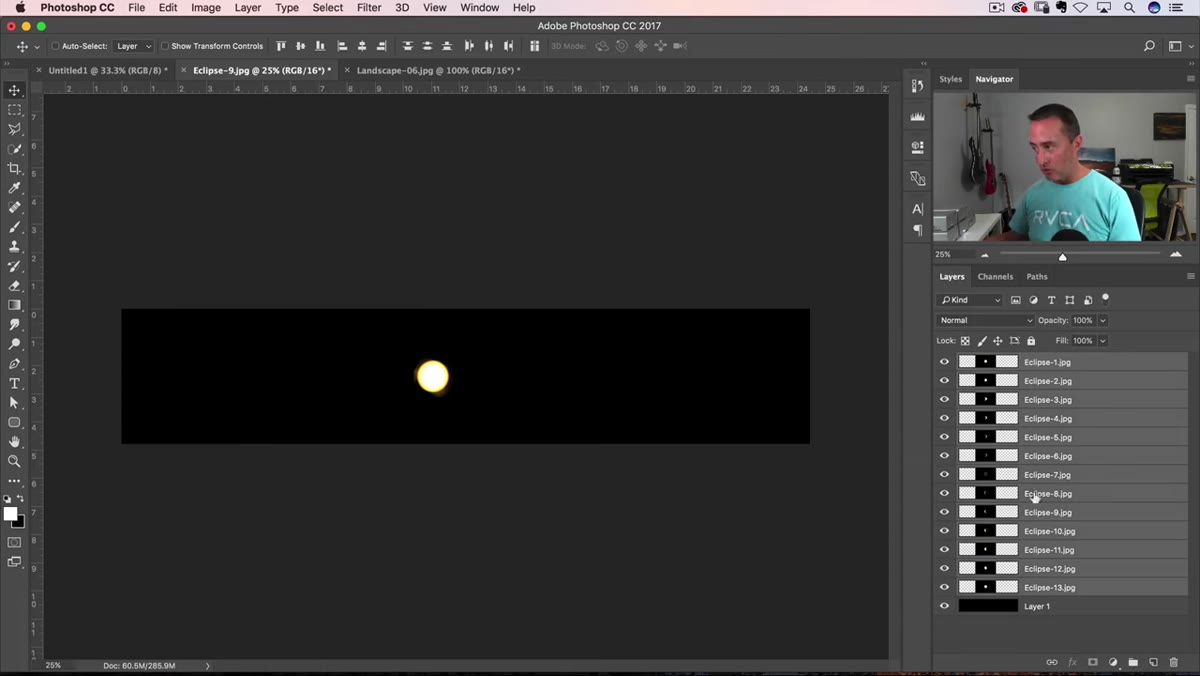The width and height of the screenshot is (1200, 676).
Task: Hide the Eclipse-6.jpg layer
Action: coord(944,456)
